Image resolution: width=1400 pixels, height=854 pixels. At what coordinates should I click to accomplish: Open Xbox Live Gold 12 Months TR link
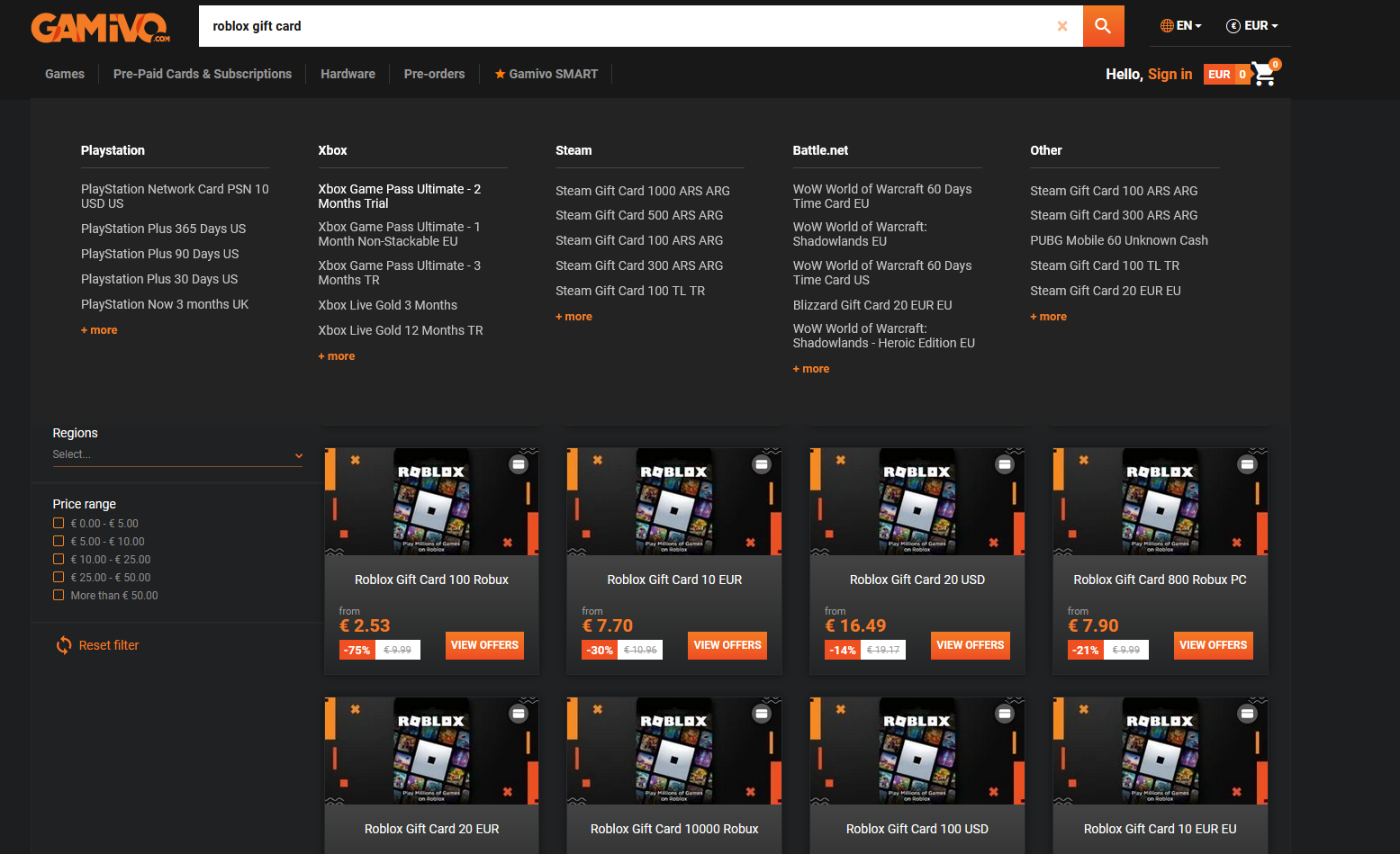[x=401, y=330]
